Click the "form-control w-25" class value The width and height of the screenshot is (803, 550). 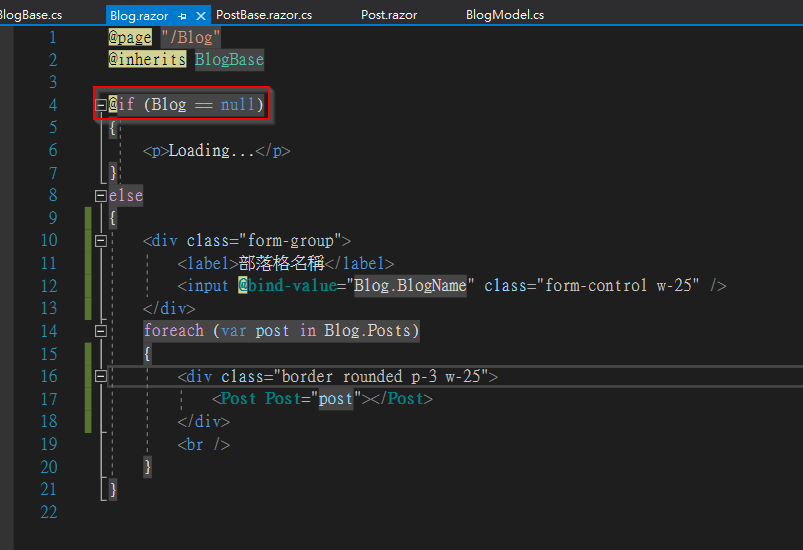(618, 285)
